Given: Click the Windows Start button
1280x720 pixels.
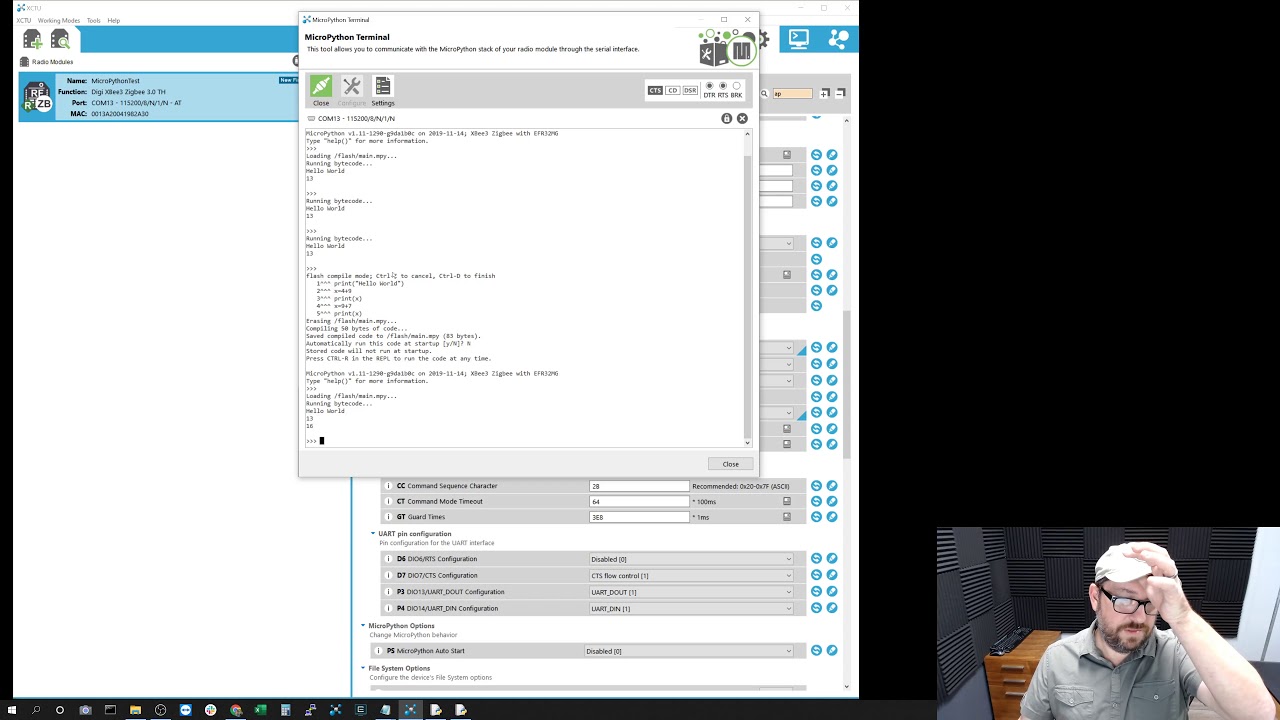Looking at the screenshot, I should point(12,710).
